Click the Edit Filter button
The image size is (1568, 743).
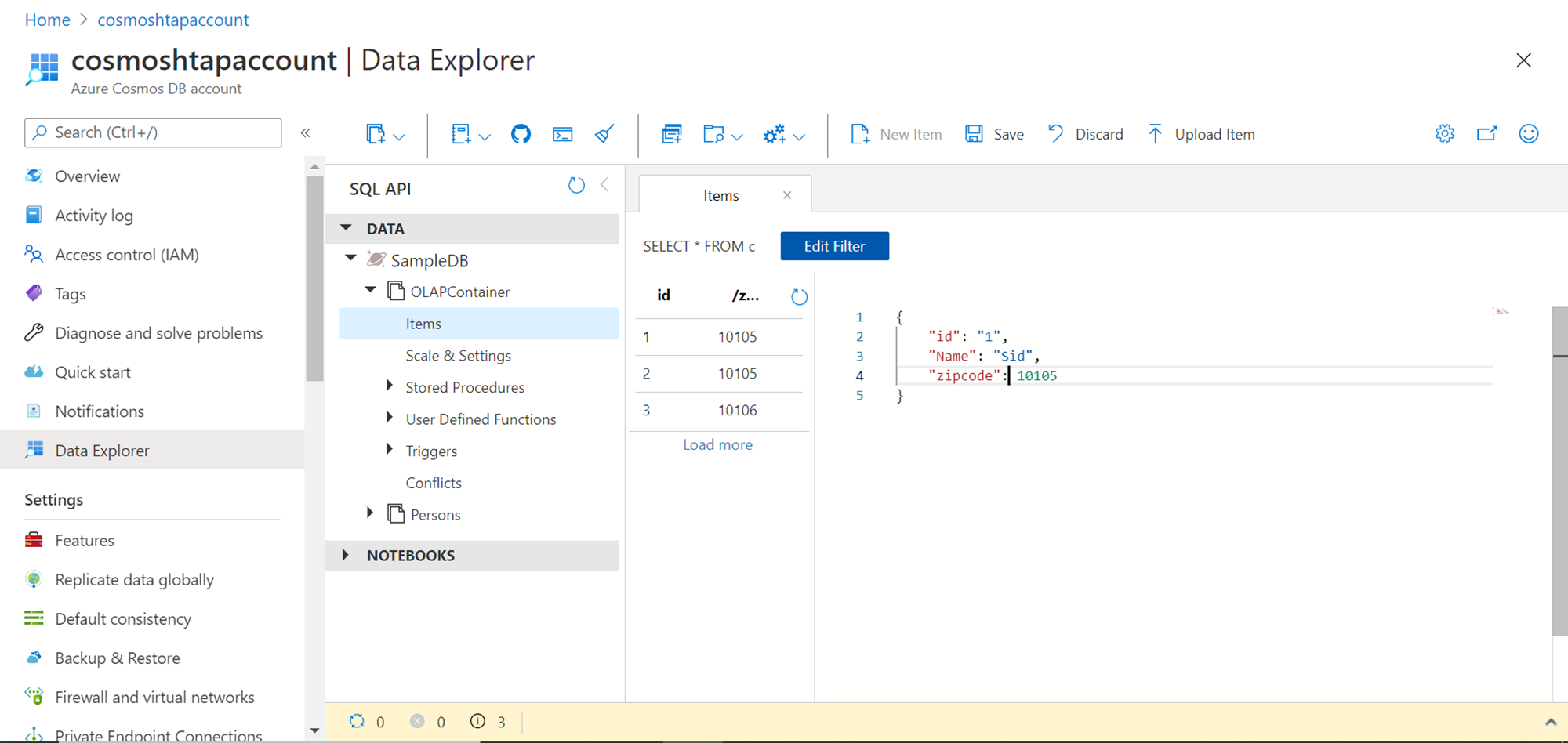pyautogui.click(x=834, y=246)
